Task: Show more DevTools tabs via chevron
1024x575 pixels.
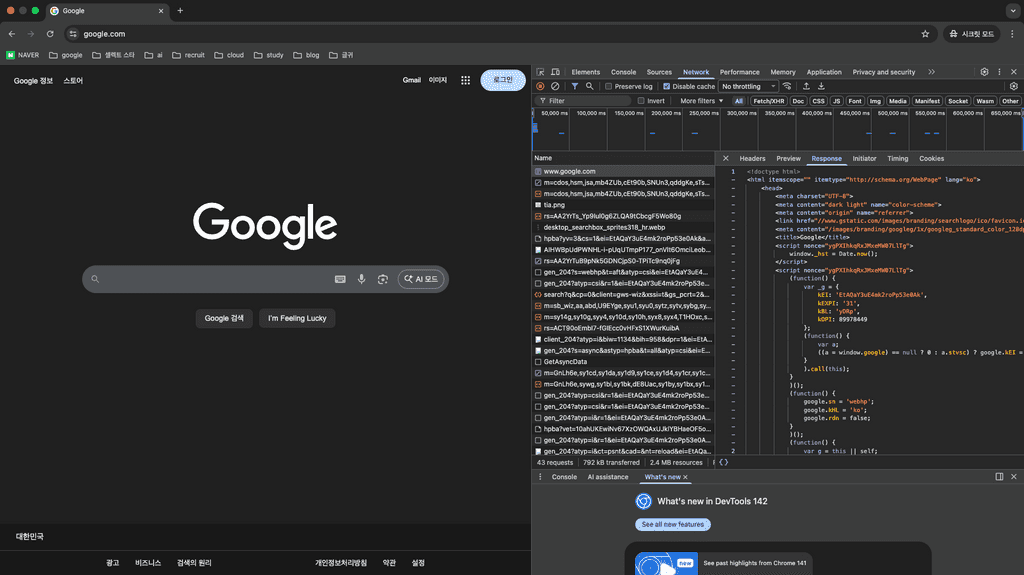Action: [x=931, y=72]
